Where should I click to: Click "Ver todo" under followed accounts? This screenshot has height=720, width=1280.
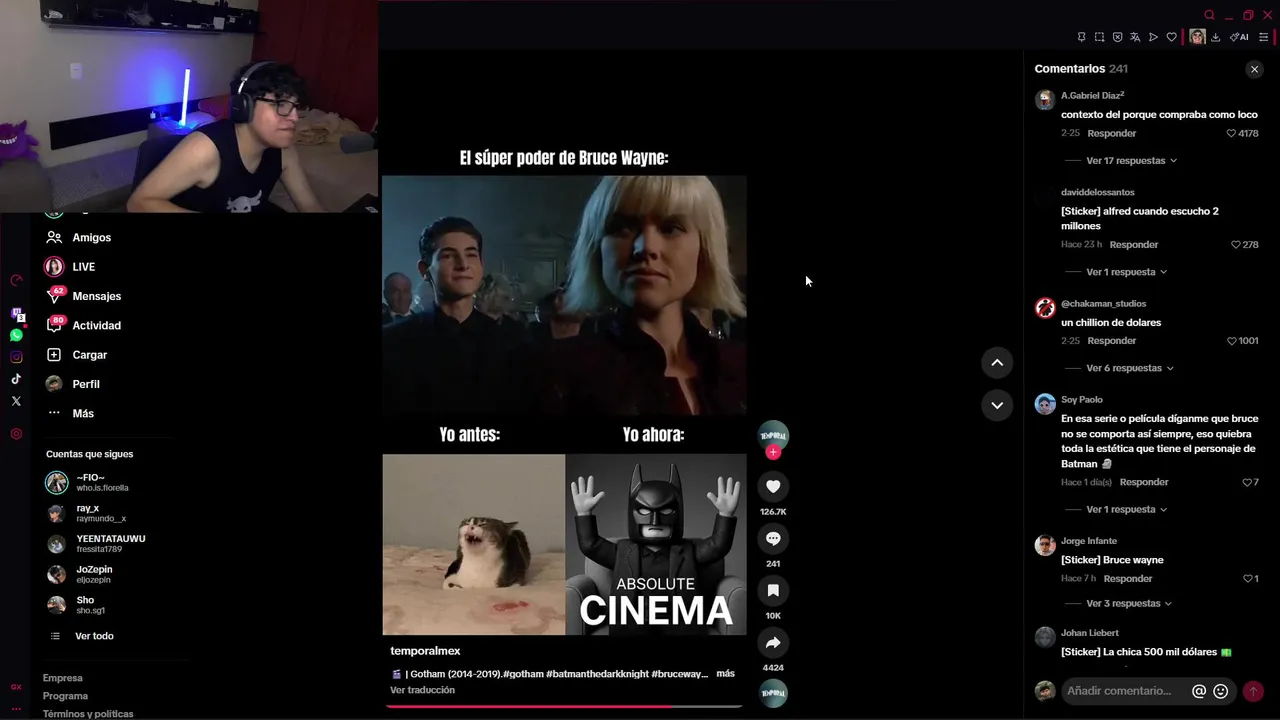pos(94,636)
